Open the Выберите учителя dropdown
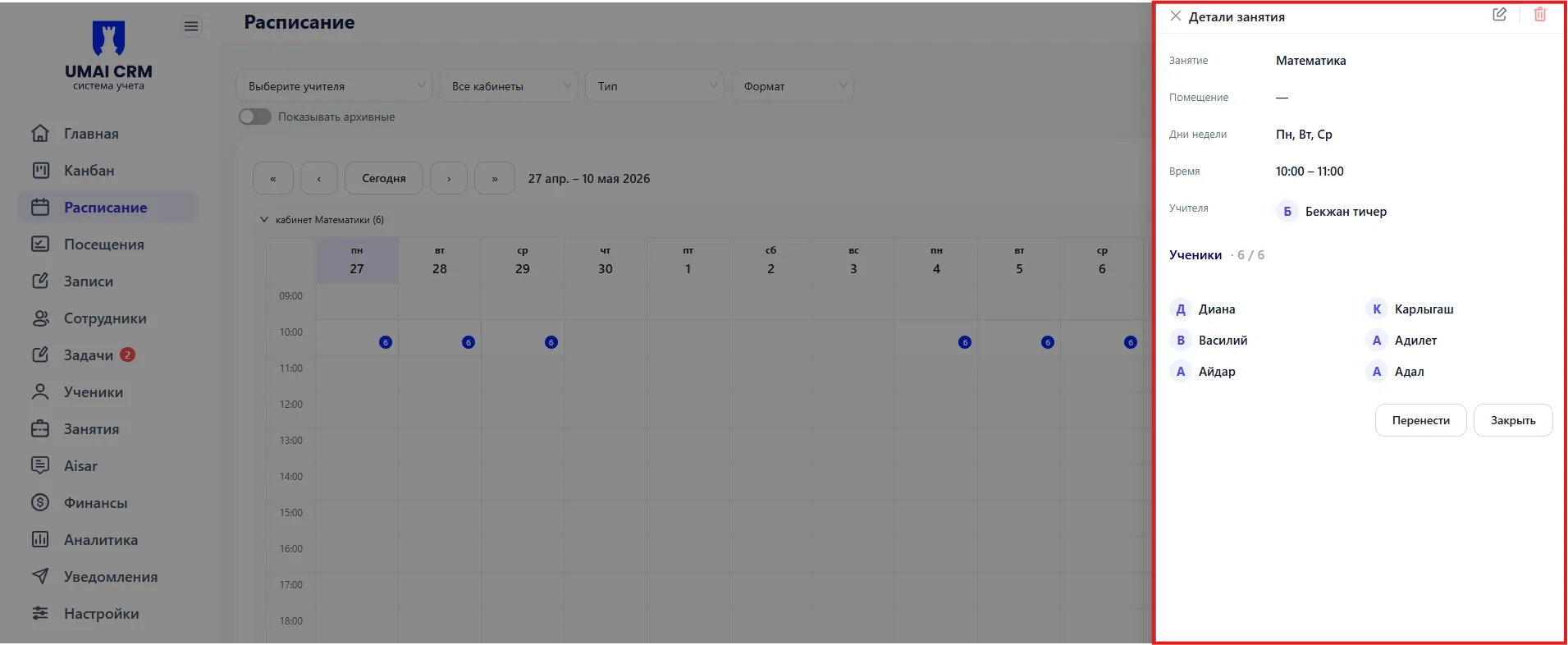The image size is (1568, 645). point(334,86)
